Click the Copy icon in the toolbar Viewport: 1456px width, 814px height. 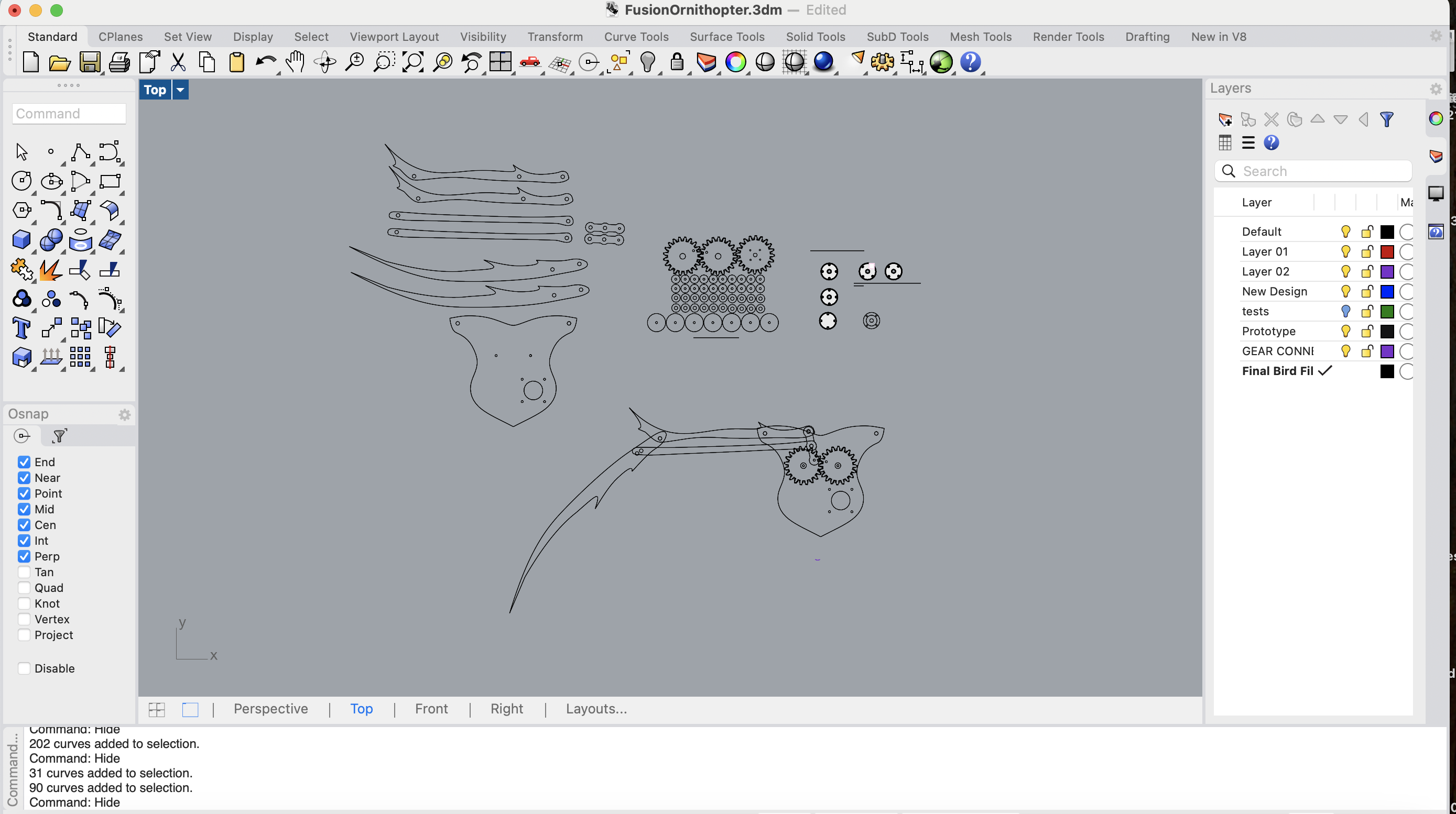[208, 62]
